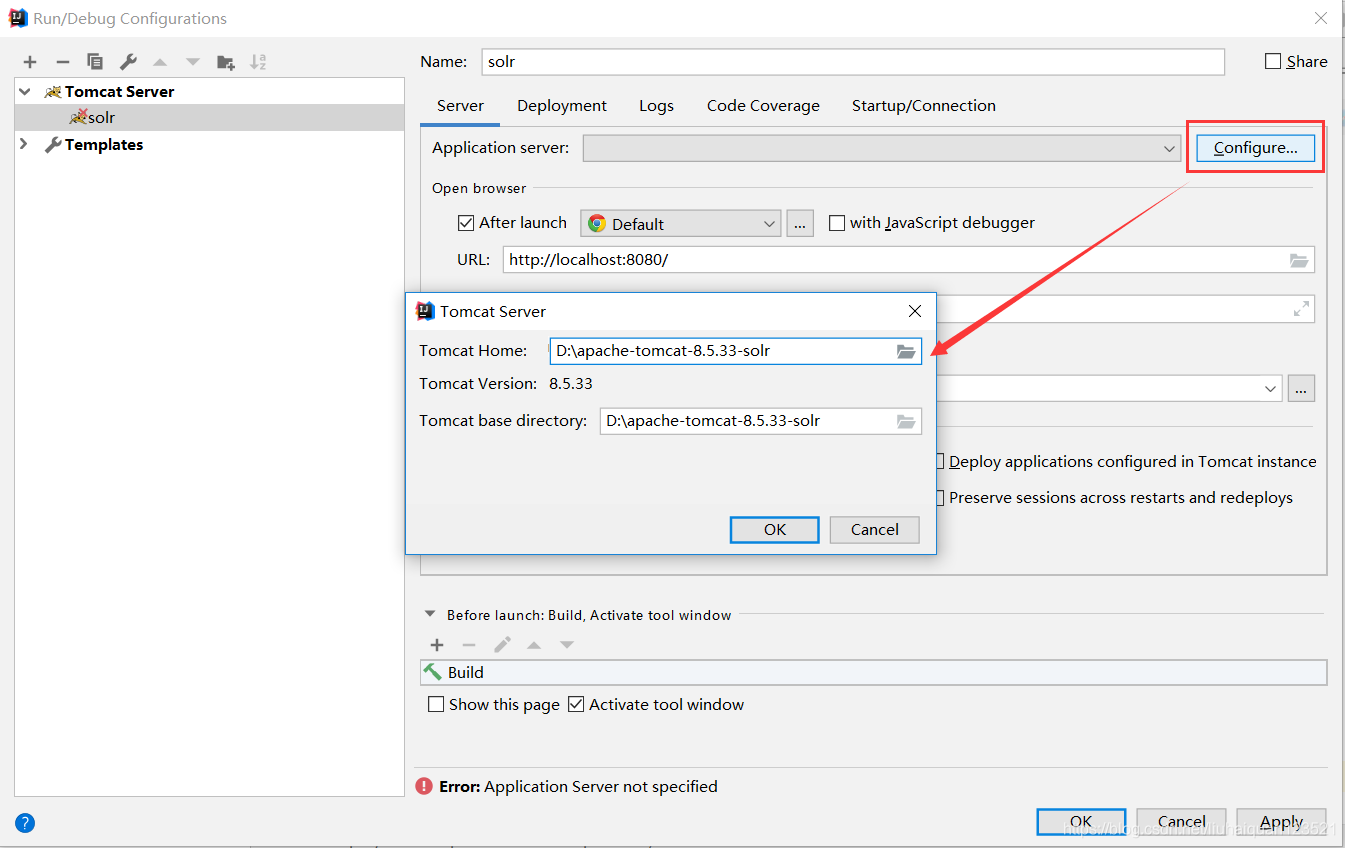Click the Configure... button
This screenshot has height=848, width=1345.
pos(1256,148)
